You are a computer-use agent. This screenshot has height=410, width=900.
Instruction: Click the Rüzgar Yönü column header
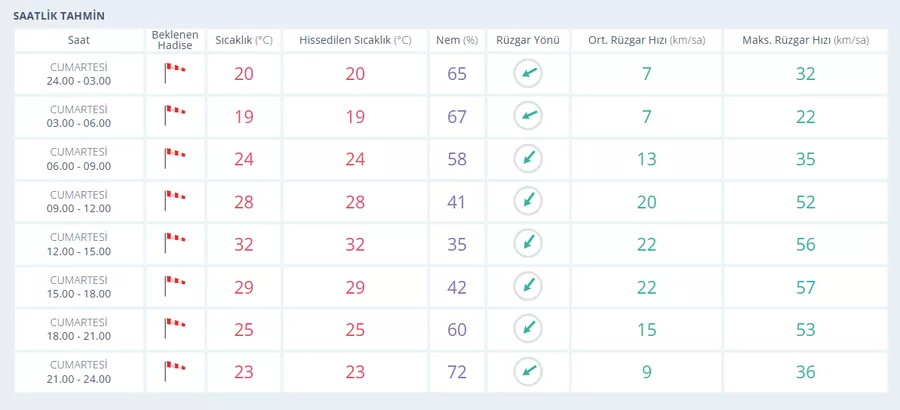click(527, 40)
